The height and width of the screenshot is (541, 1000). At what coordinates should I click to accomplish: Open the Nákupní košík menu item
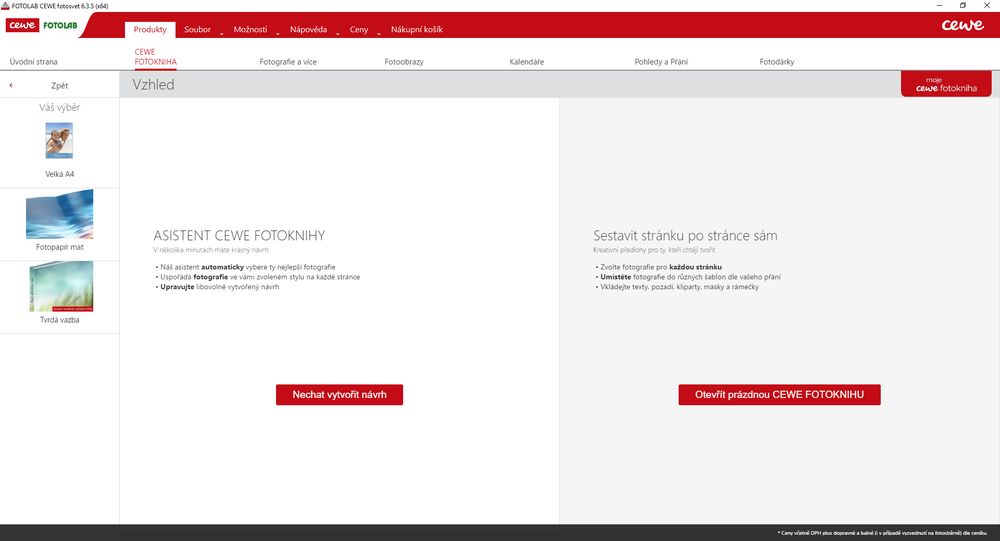[x=416, y=29]
